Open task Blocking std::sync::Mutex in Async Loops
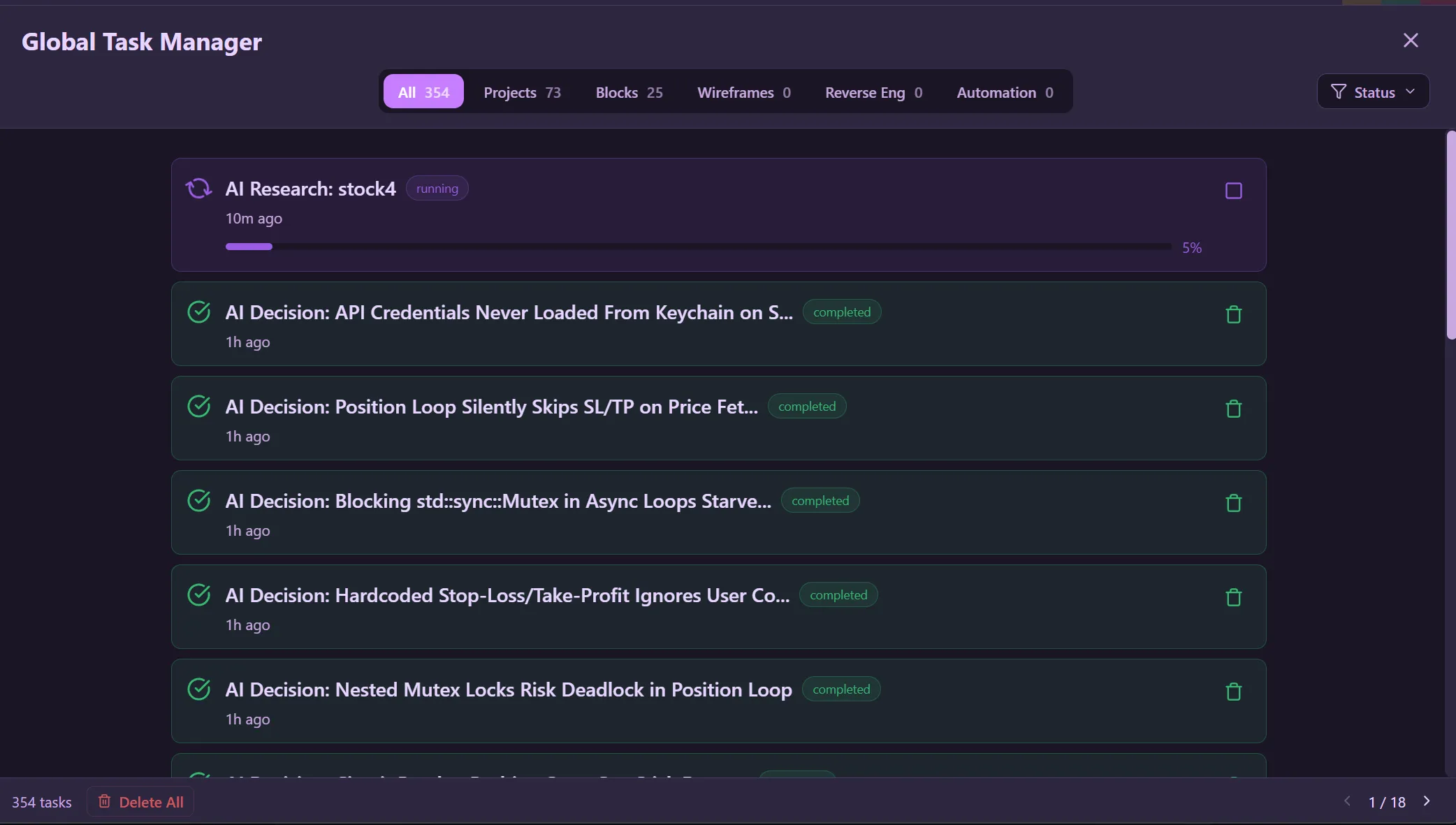The image size is (1456, 825). coord(498,501)
